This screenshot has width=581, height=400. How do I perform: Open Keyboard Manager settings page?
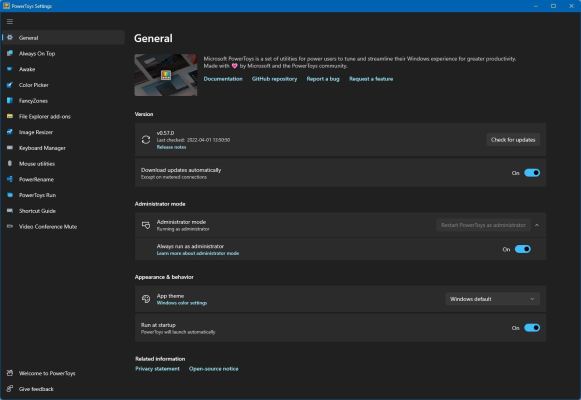click(63, 148)
